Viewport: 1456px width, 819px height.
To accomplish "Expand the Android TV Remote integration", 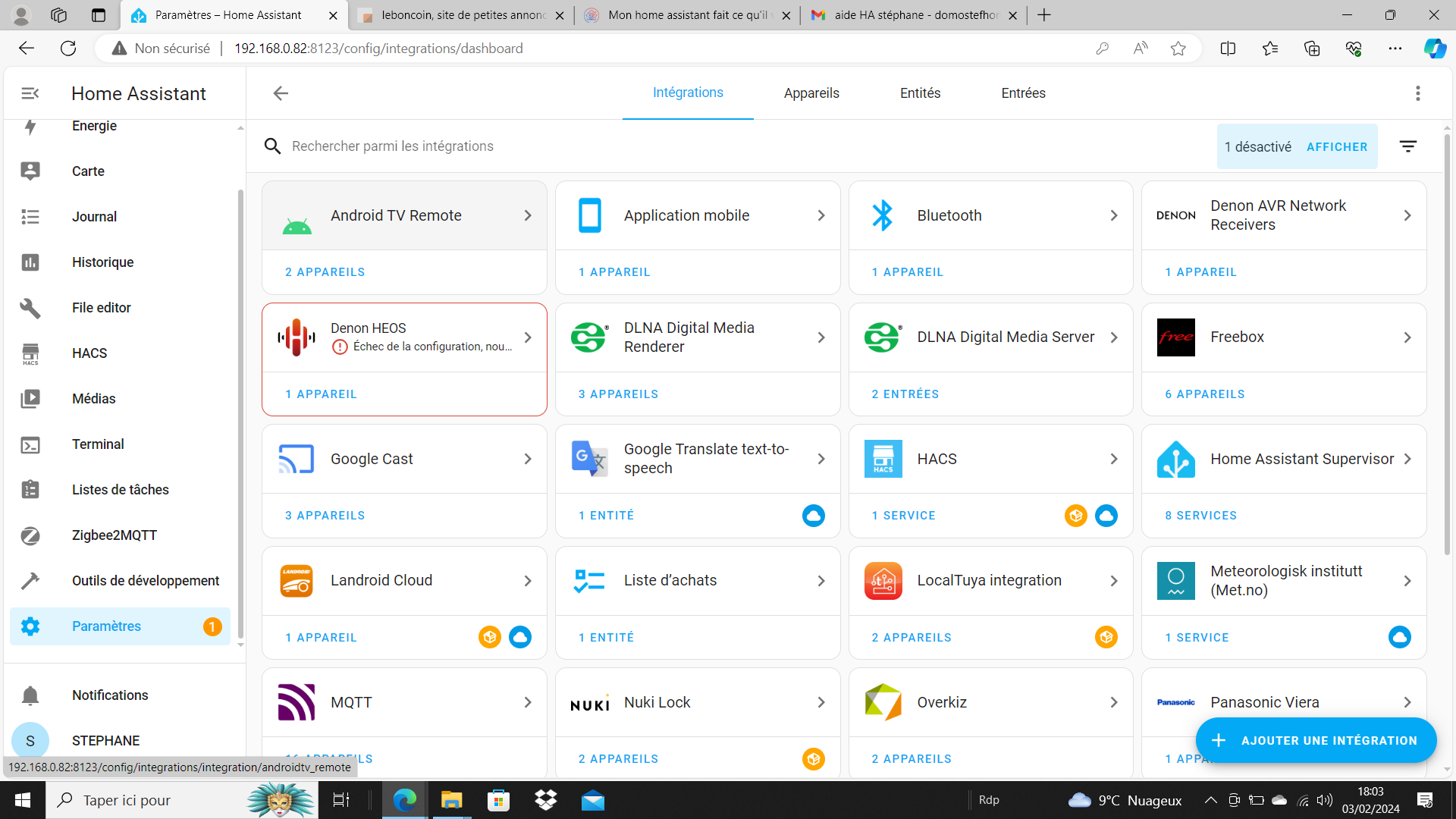I will click(x=528, y=215).
